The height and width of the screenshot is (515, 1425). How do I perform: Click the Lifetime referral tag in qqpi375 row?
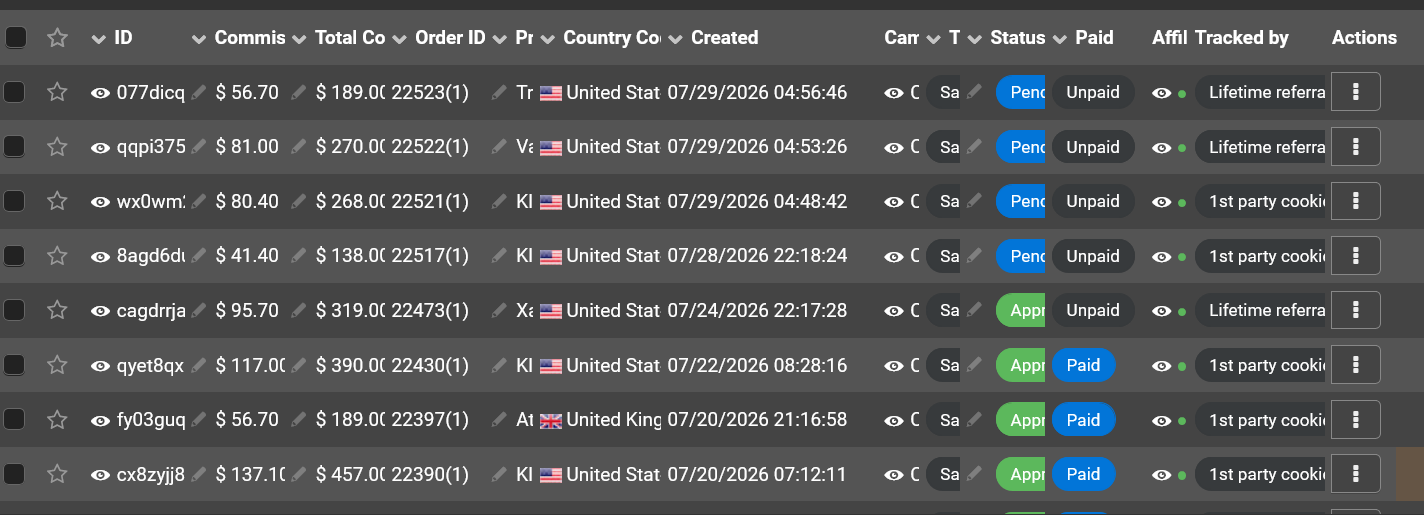click(1261, 147)
